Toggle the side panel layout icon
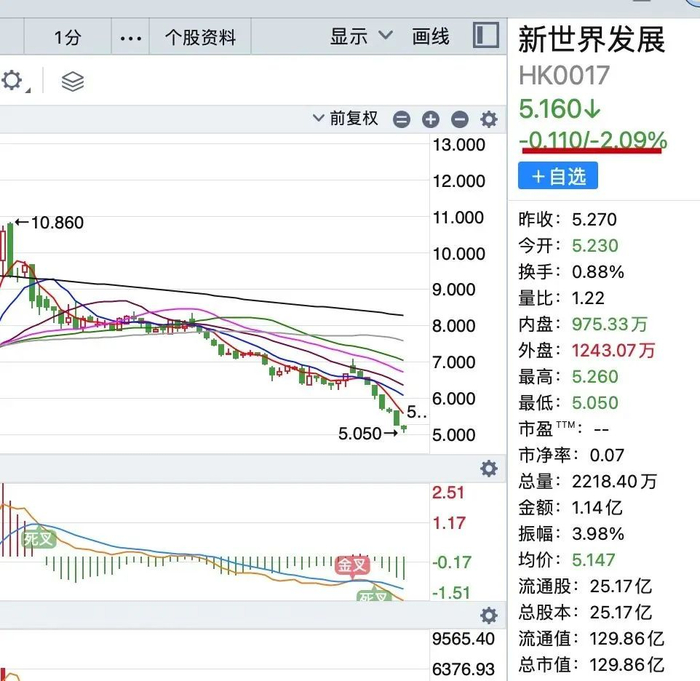 tap(486, 35)
